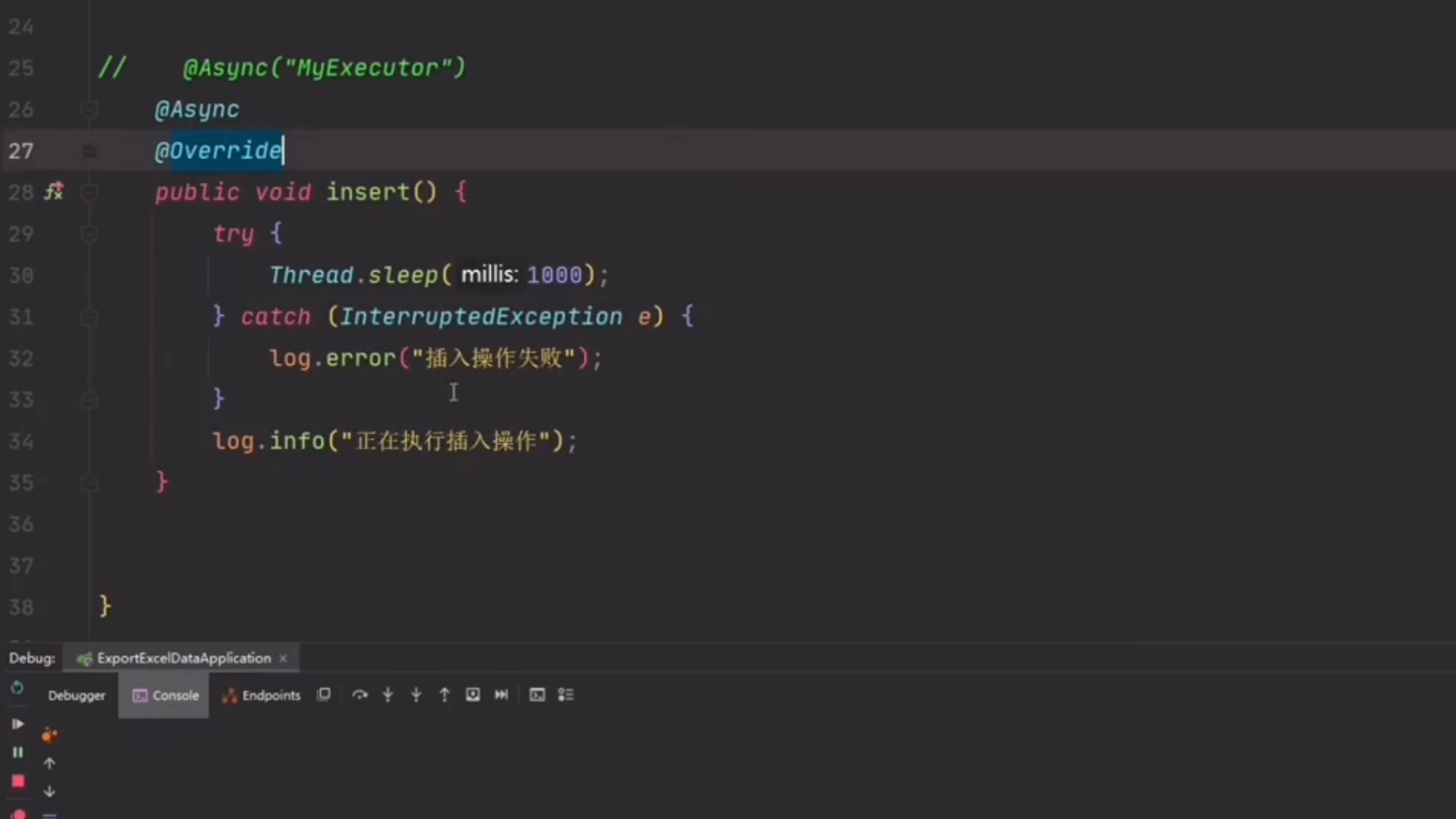Click the @Async annotation on line 26
This screenshot has width=1456, height=819.
[x=197, y=110]
